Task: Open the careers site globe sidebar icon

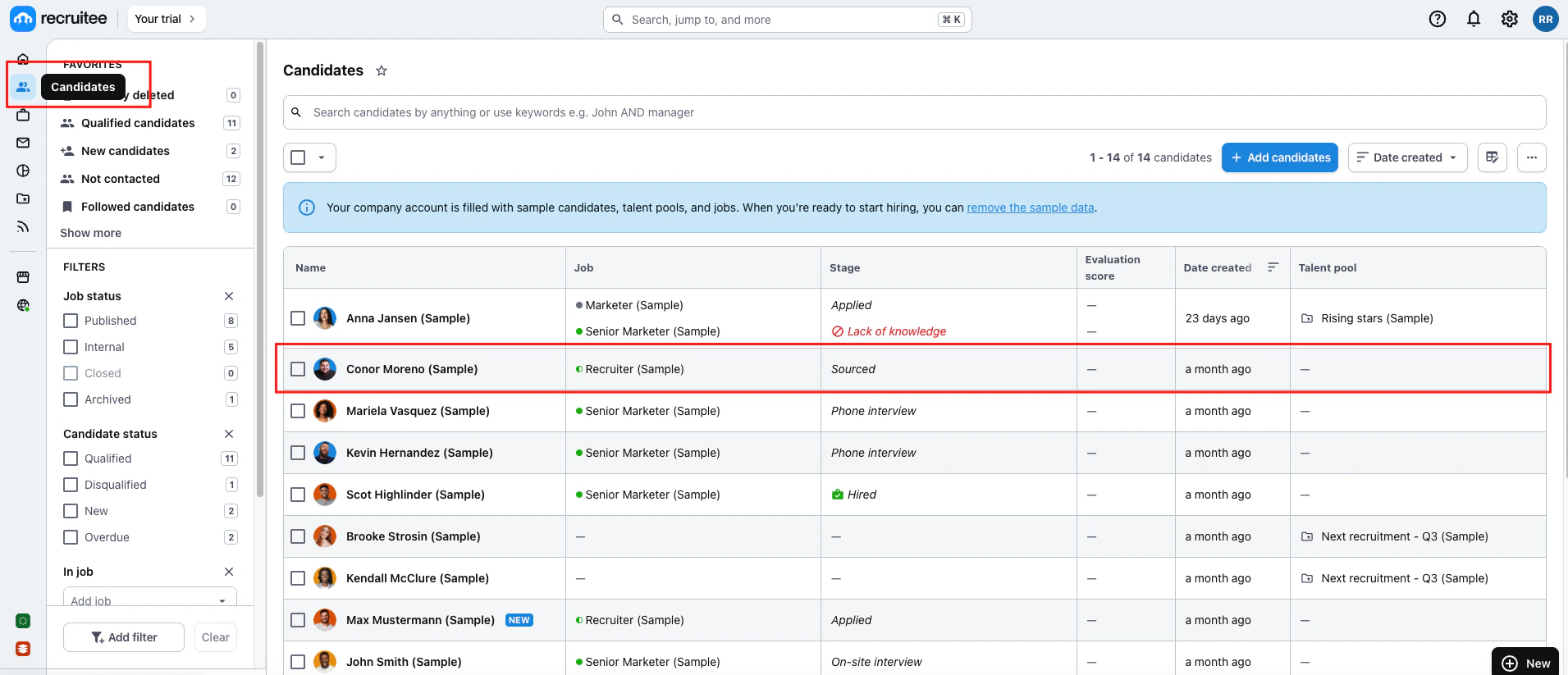Action: (x=23, y=305)
